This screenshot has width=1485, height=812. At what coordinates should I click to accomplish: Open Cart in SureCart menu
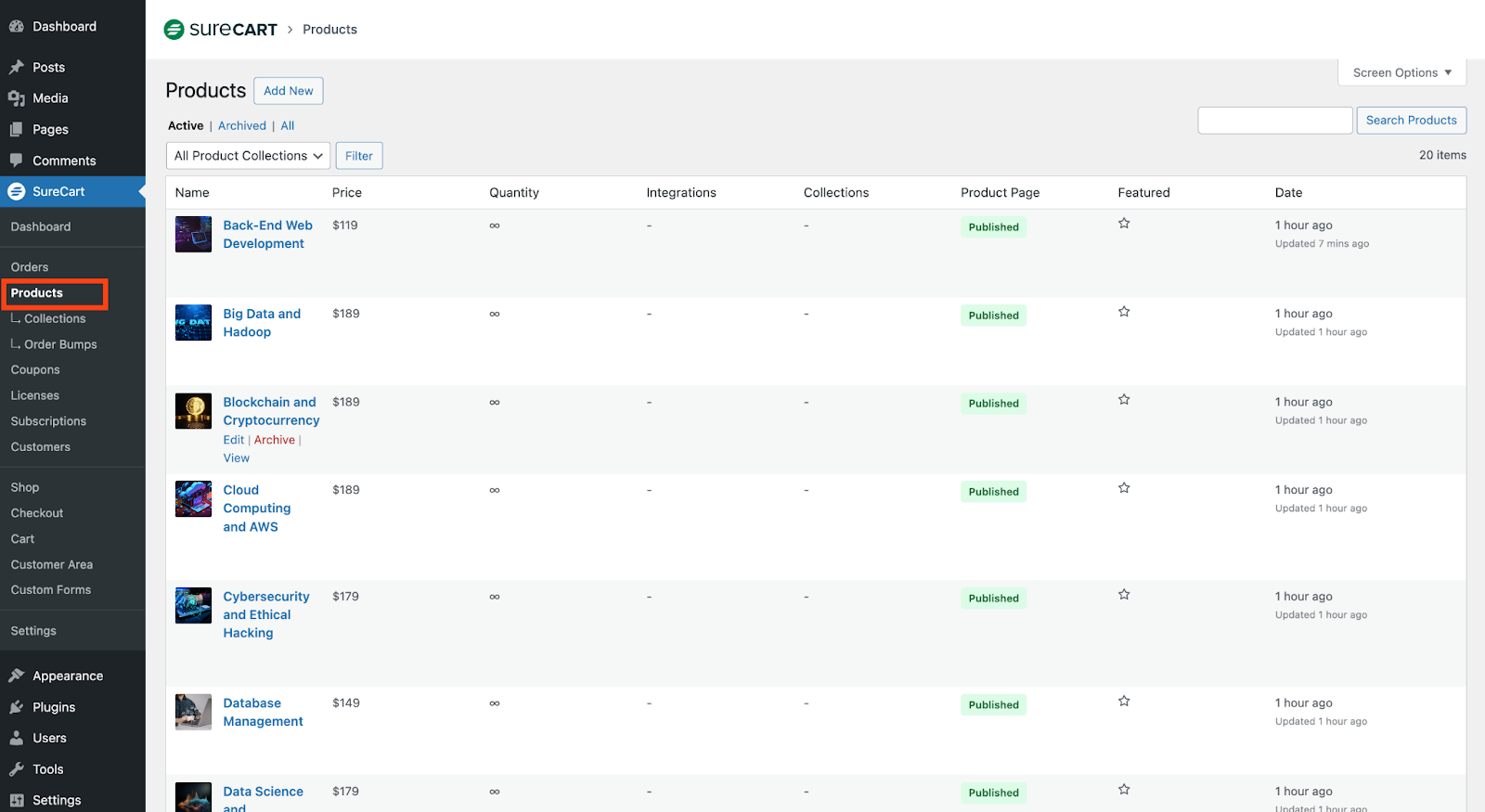[23, 539]
